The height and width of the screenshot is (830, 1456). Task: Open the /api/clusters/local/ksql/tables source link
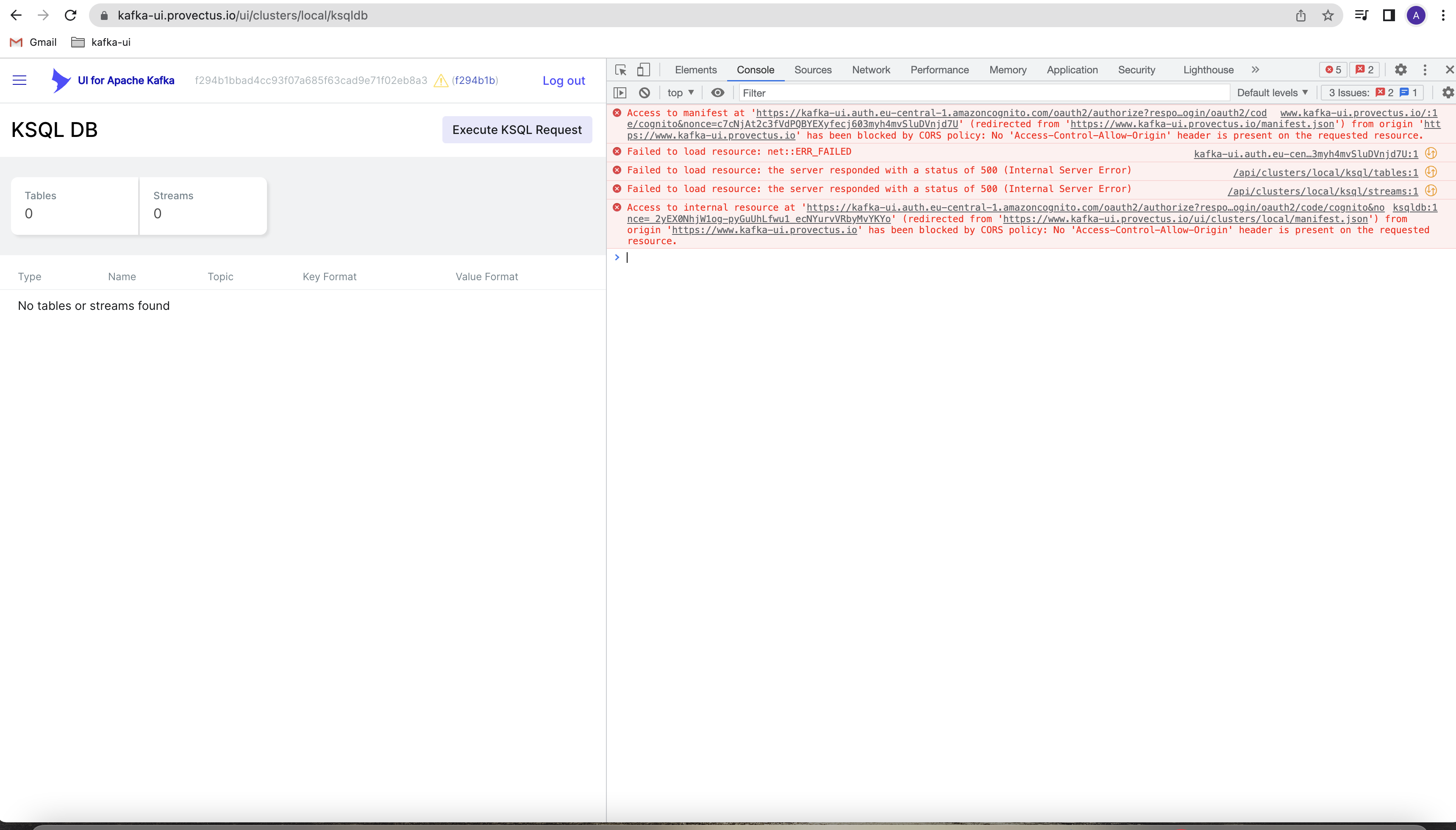click(x=1325, y=173)
